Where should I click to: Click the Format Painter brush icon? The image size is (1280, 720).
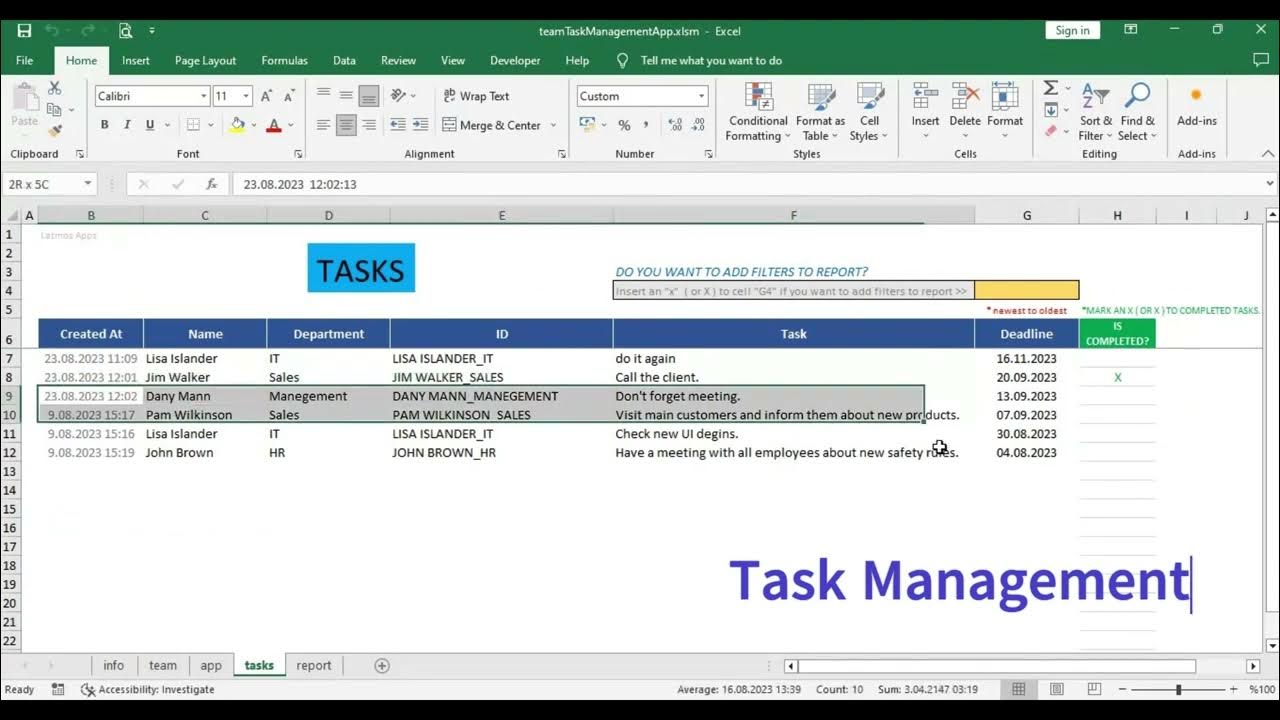click(55, 130)
